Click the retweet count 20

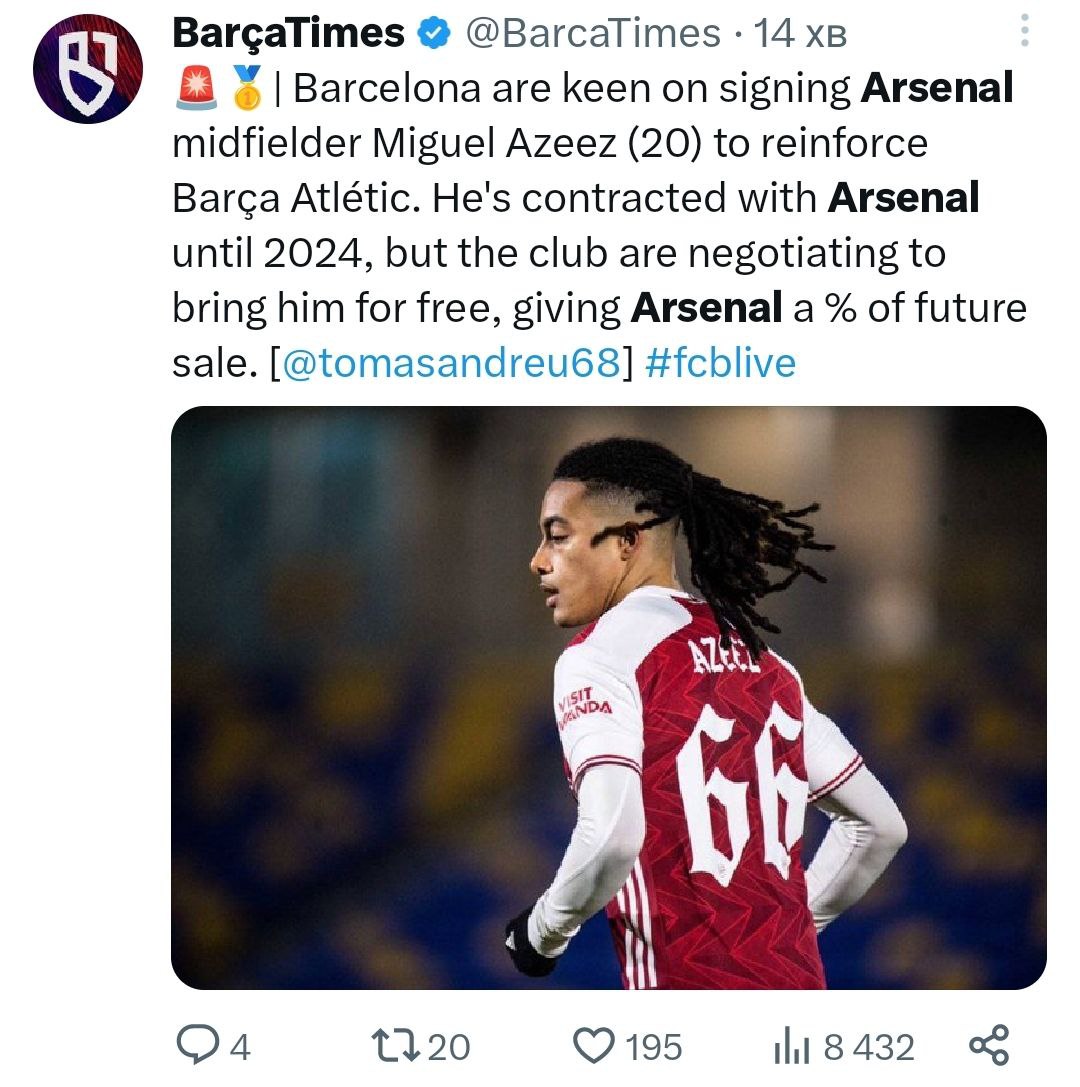coord(448,1047)
